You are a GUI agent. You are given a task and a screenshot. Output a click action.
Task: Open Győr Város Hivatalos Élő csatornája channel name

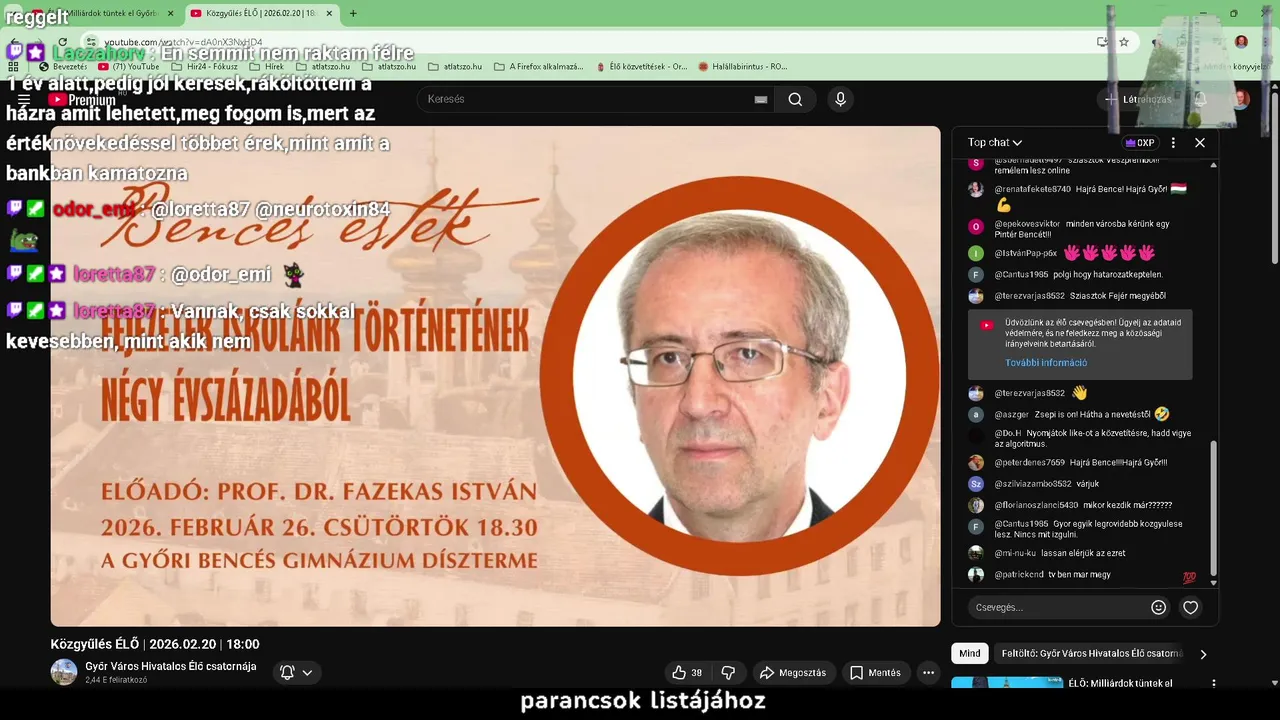171,666
